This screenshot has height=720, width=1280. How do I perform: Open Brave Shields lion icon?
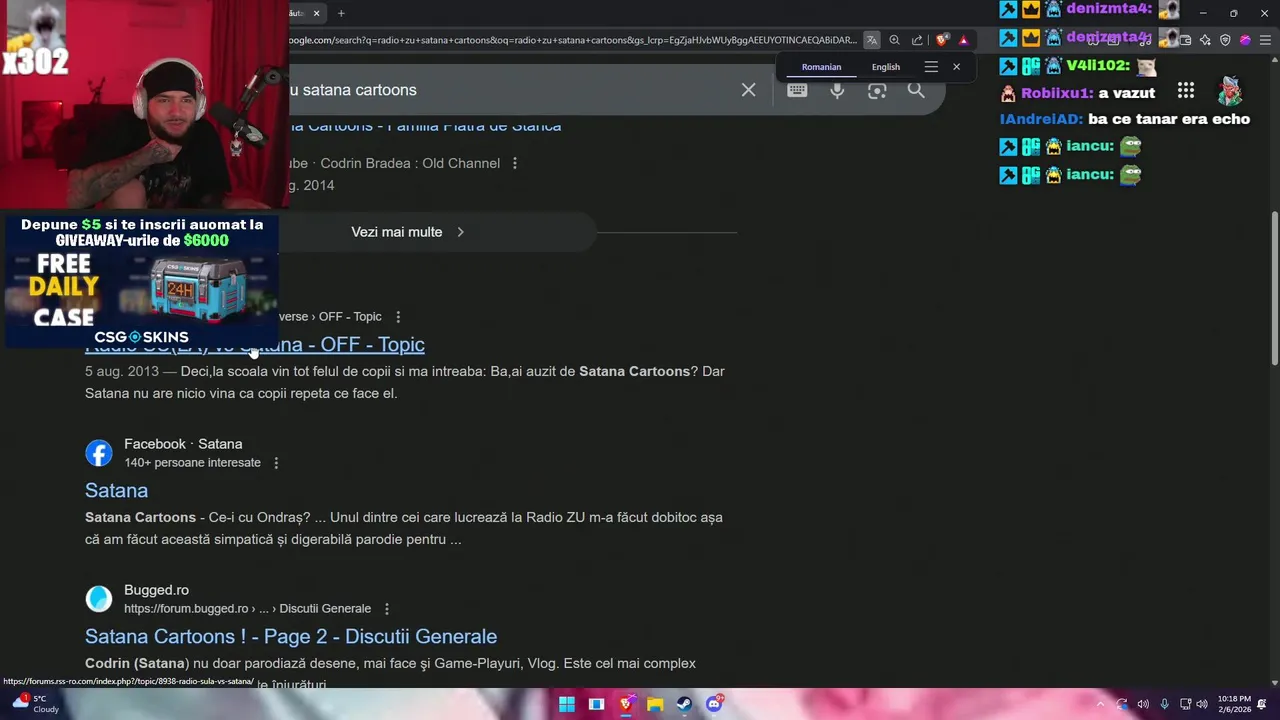(x=942, y=40)
